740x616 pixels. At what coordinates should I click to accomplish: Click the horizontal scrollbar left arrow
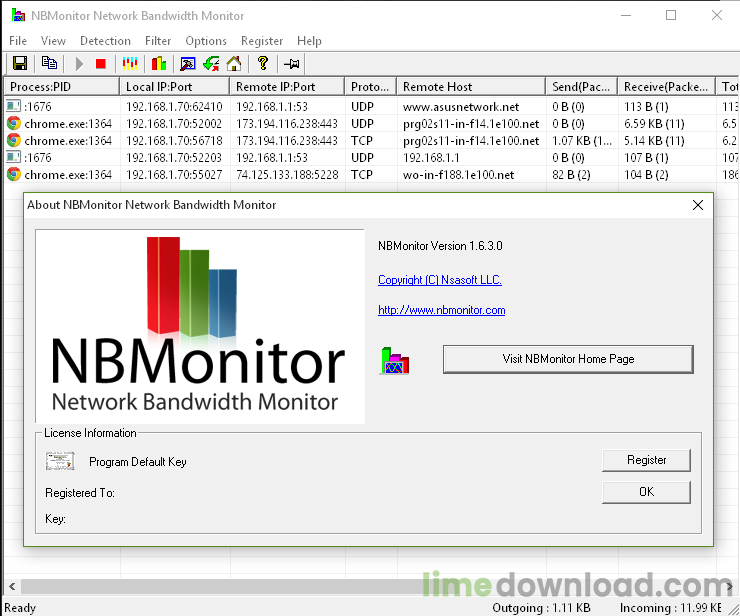(x=12, y=587)
